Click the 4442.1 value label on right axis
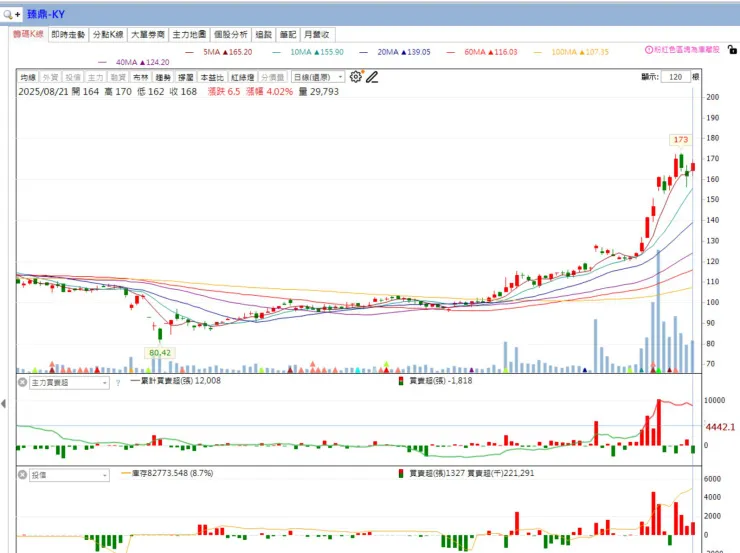The height and width of the screenshot is (553, 740). (720, 427)
